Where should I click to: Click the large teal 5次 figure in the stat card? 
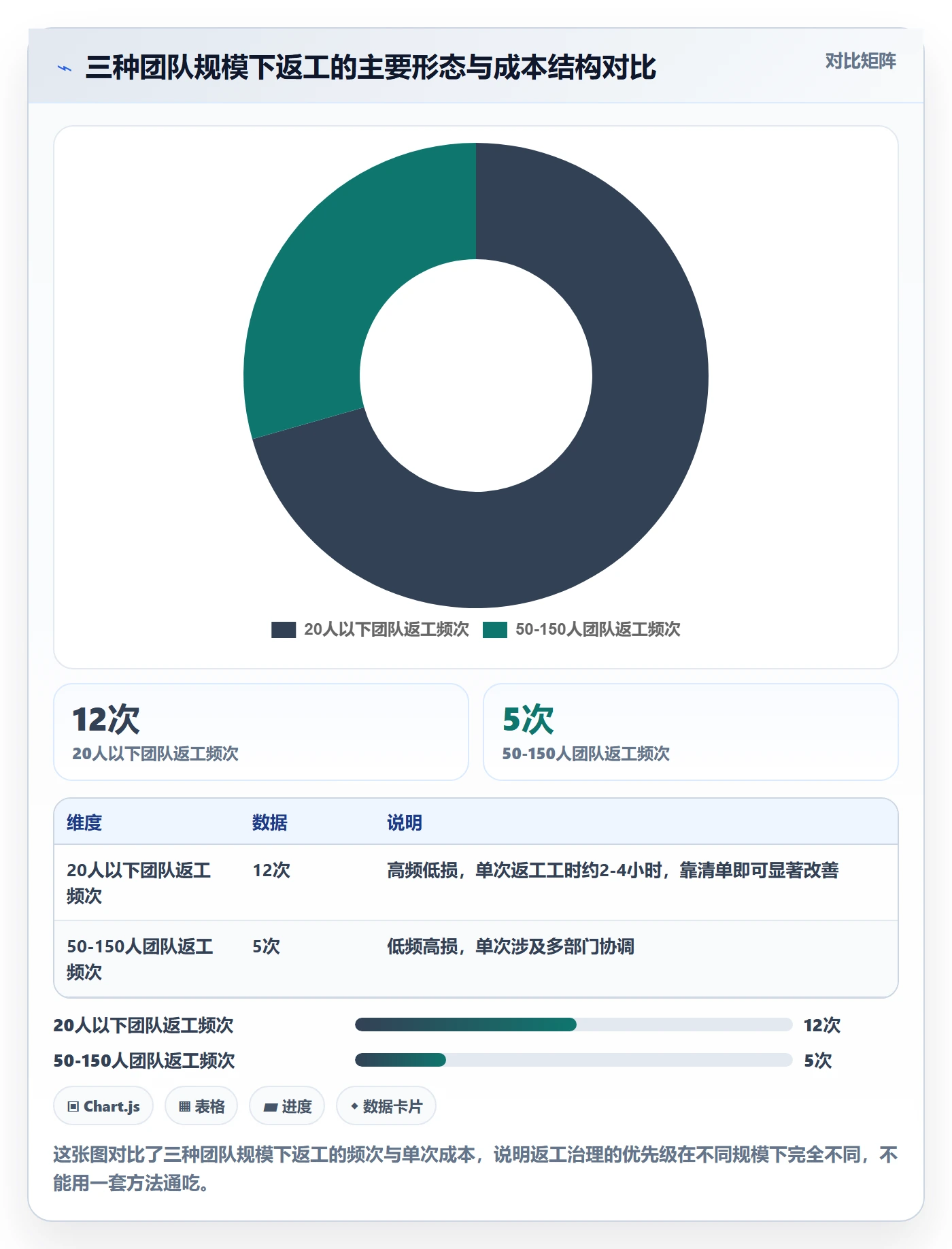tap(528, 720)
